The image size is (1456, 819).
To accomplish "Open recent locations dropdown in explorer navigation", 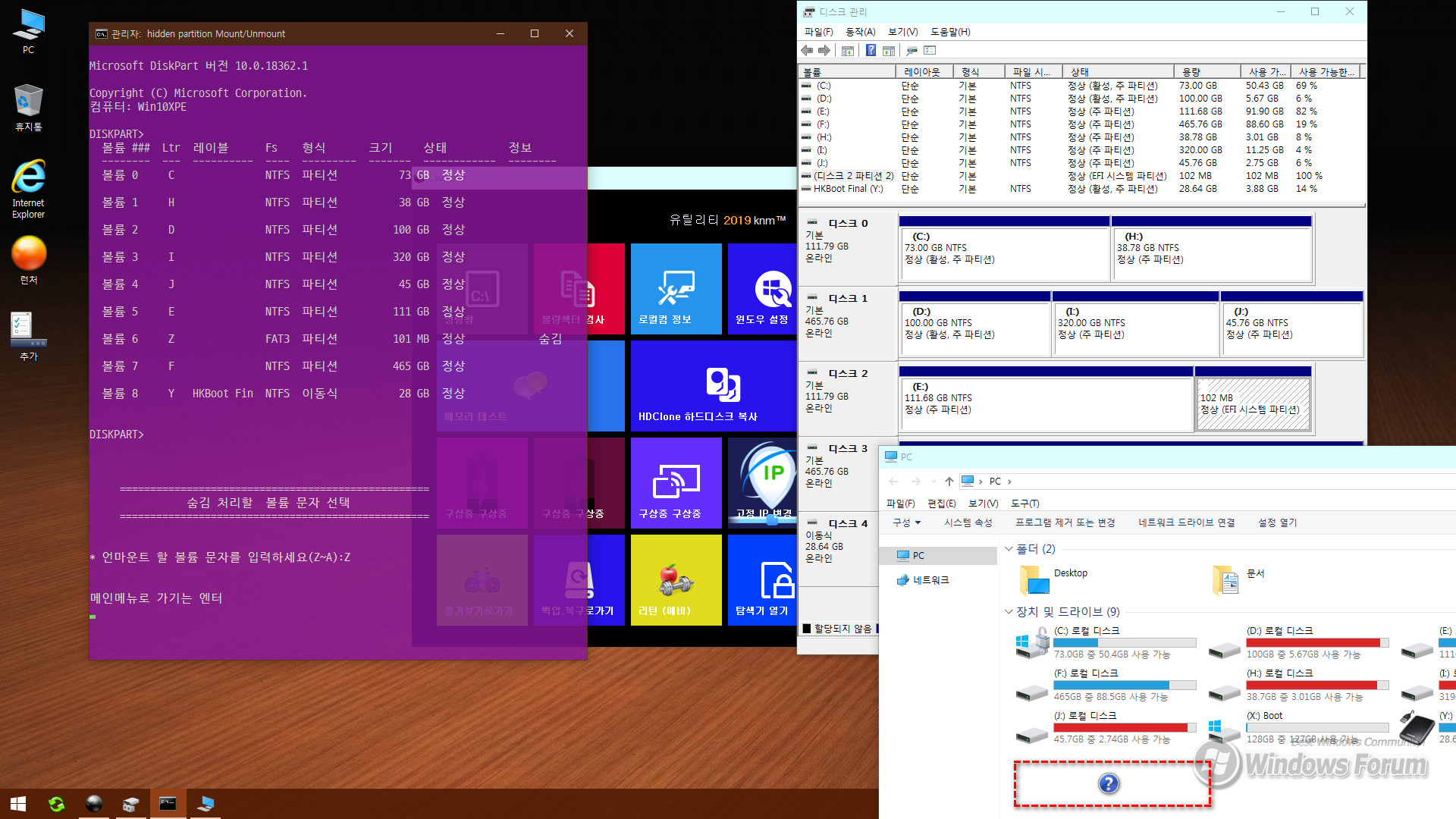I will (x=934, y=482).
